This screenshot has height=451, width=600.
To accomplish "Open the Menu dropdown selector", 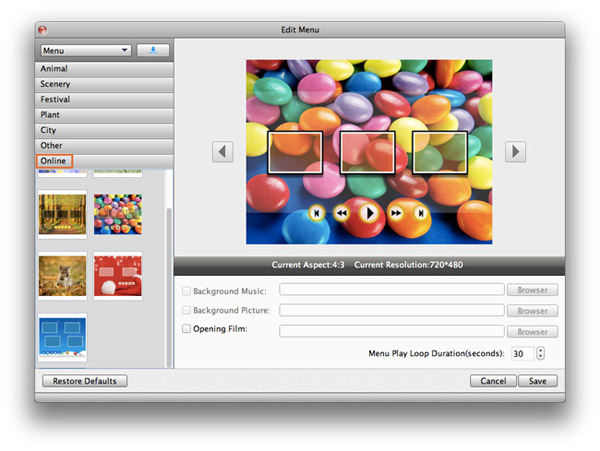I will [85, 49].
